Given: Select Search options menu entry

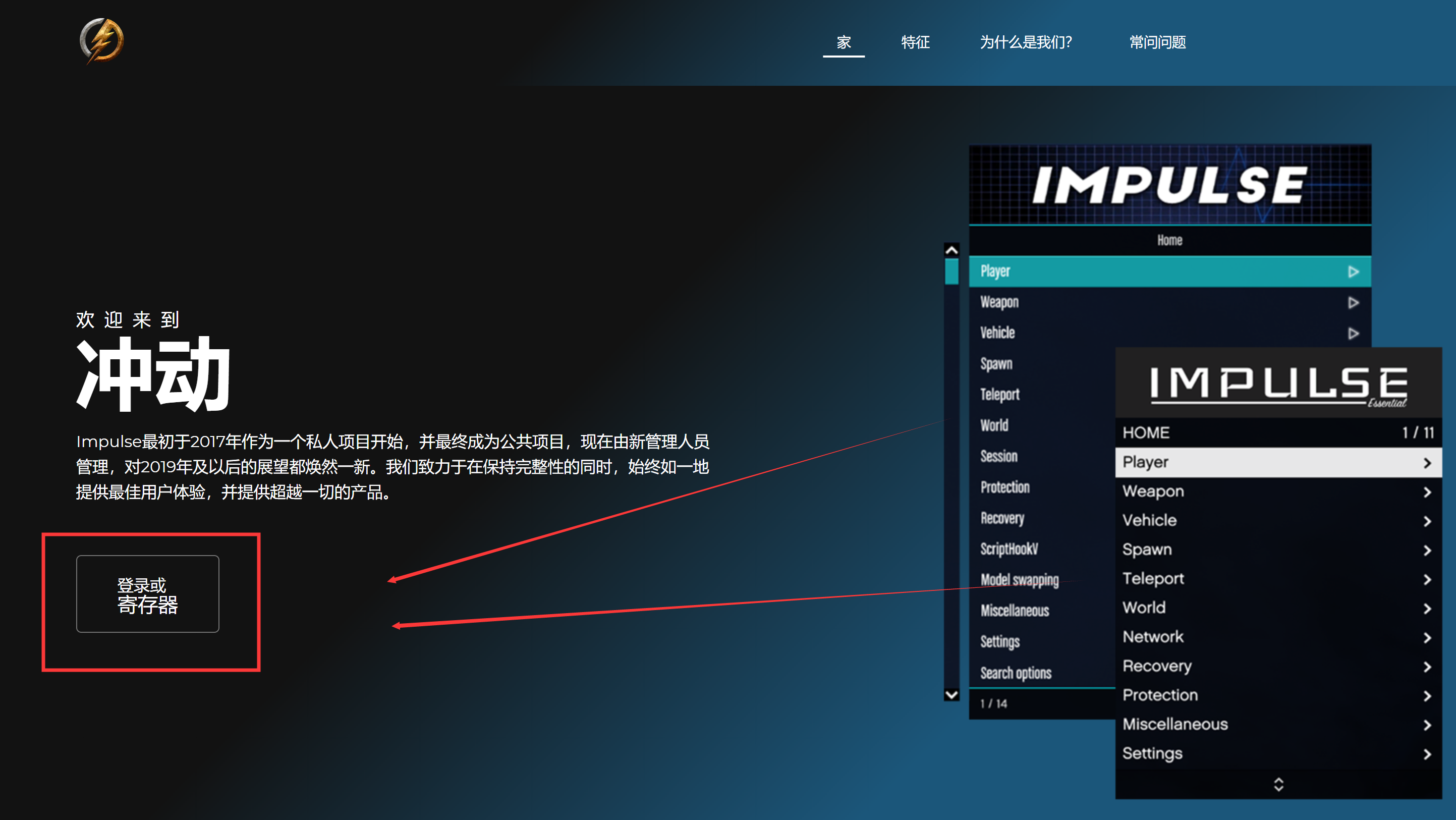Looking at the screenshot, I should [1016, 673].
